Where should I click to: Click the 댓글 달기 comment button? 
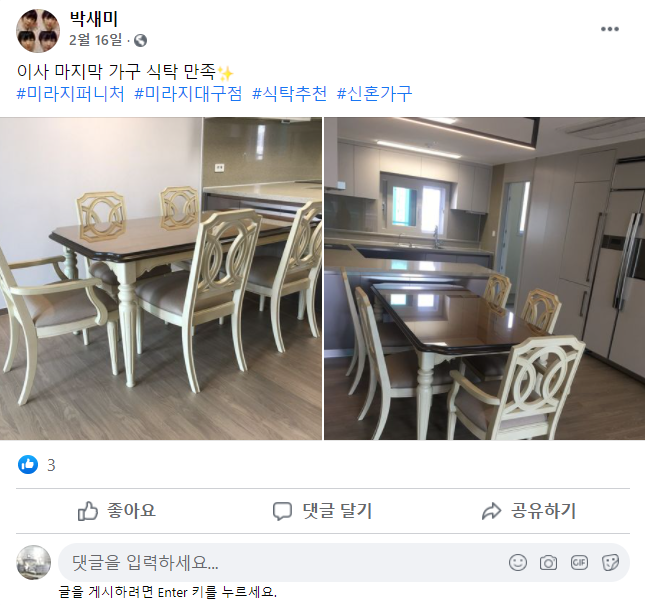pyautogui.click(x=323, y=511)
